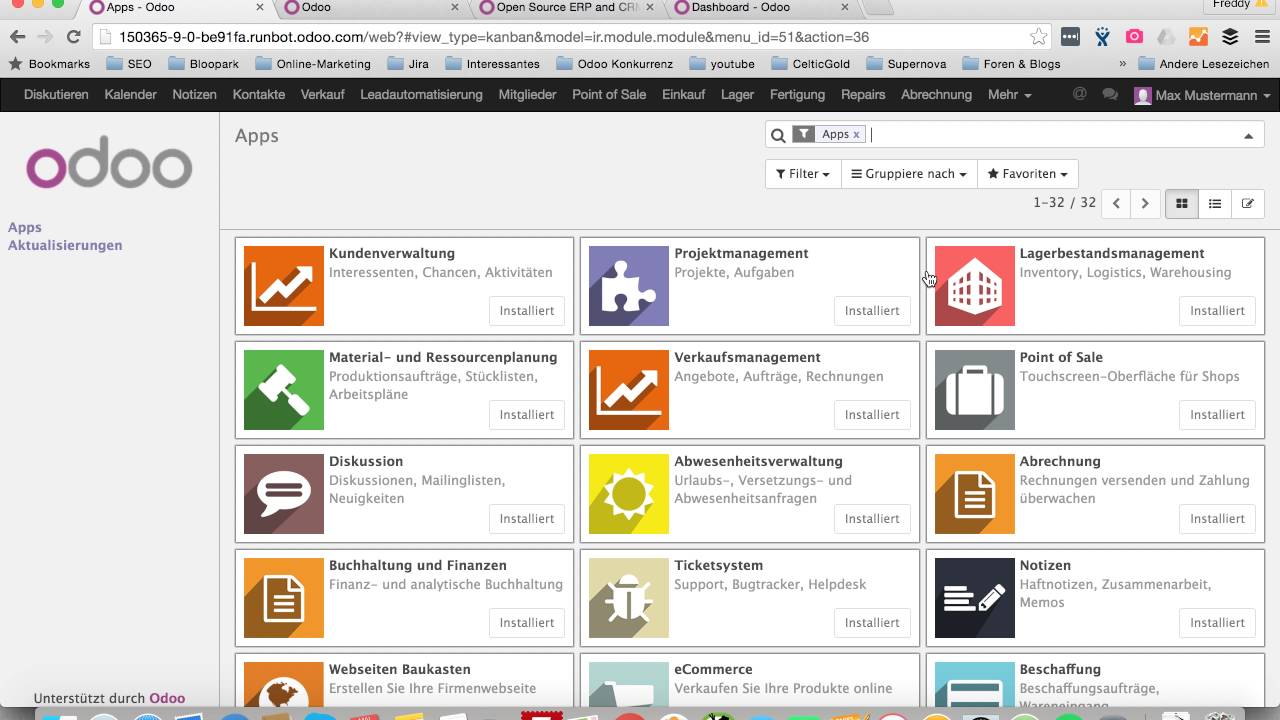Open Andere Lesezeichen bookmarks folder
Image resolution: width=1280 pixels, height=720 pixels.
click(x=1203, y=64)
